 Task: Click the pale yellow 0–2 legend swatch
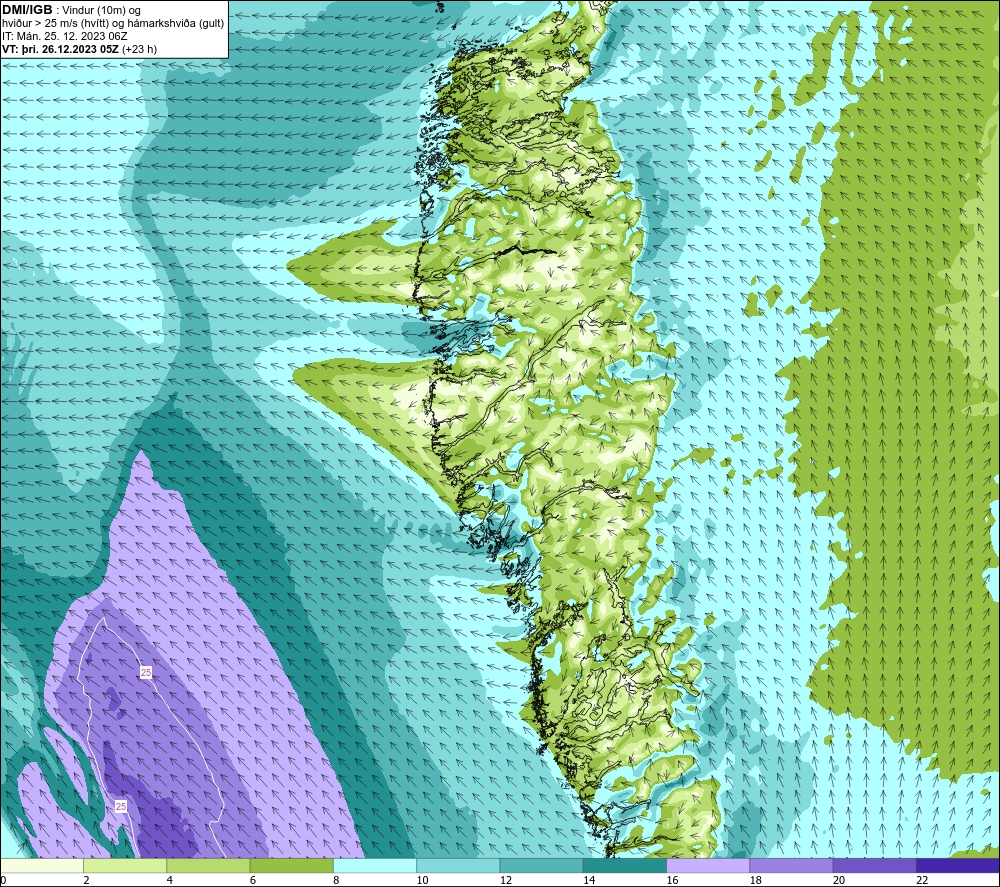[42, 866]
